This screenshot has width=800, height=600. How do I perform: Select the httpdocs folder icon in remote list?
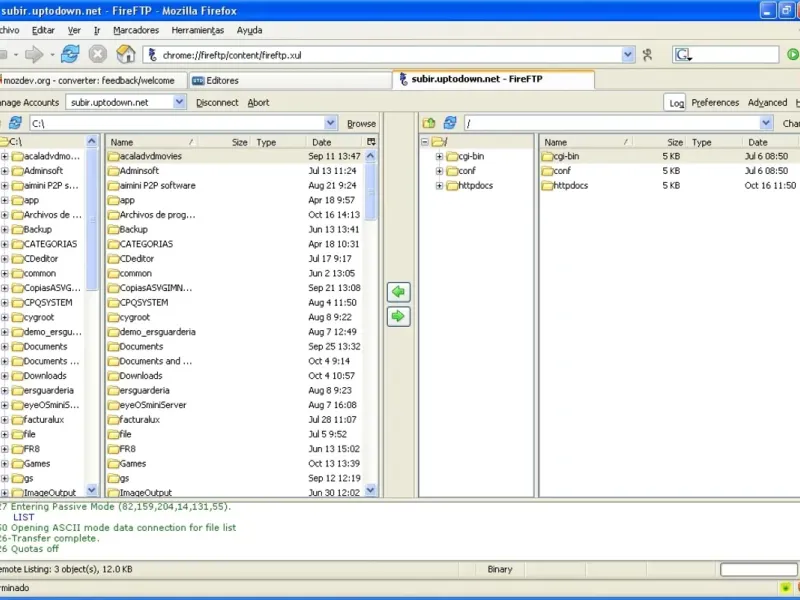coord(547,186)
